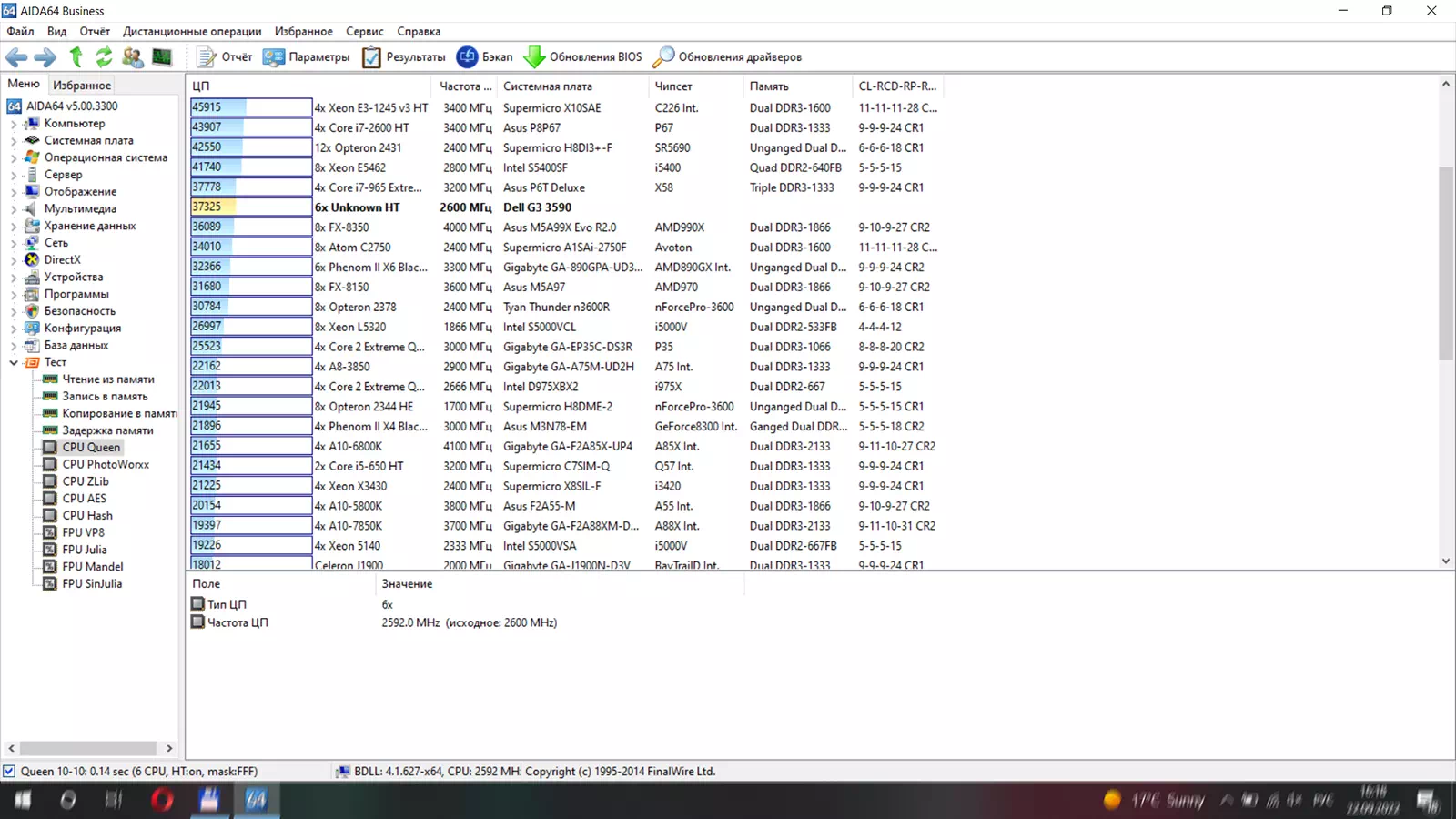Click the back navigation arrow
Viewport: 1456px width, 819px height.
16,56
